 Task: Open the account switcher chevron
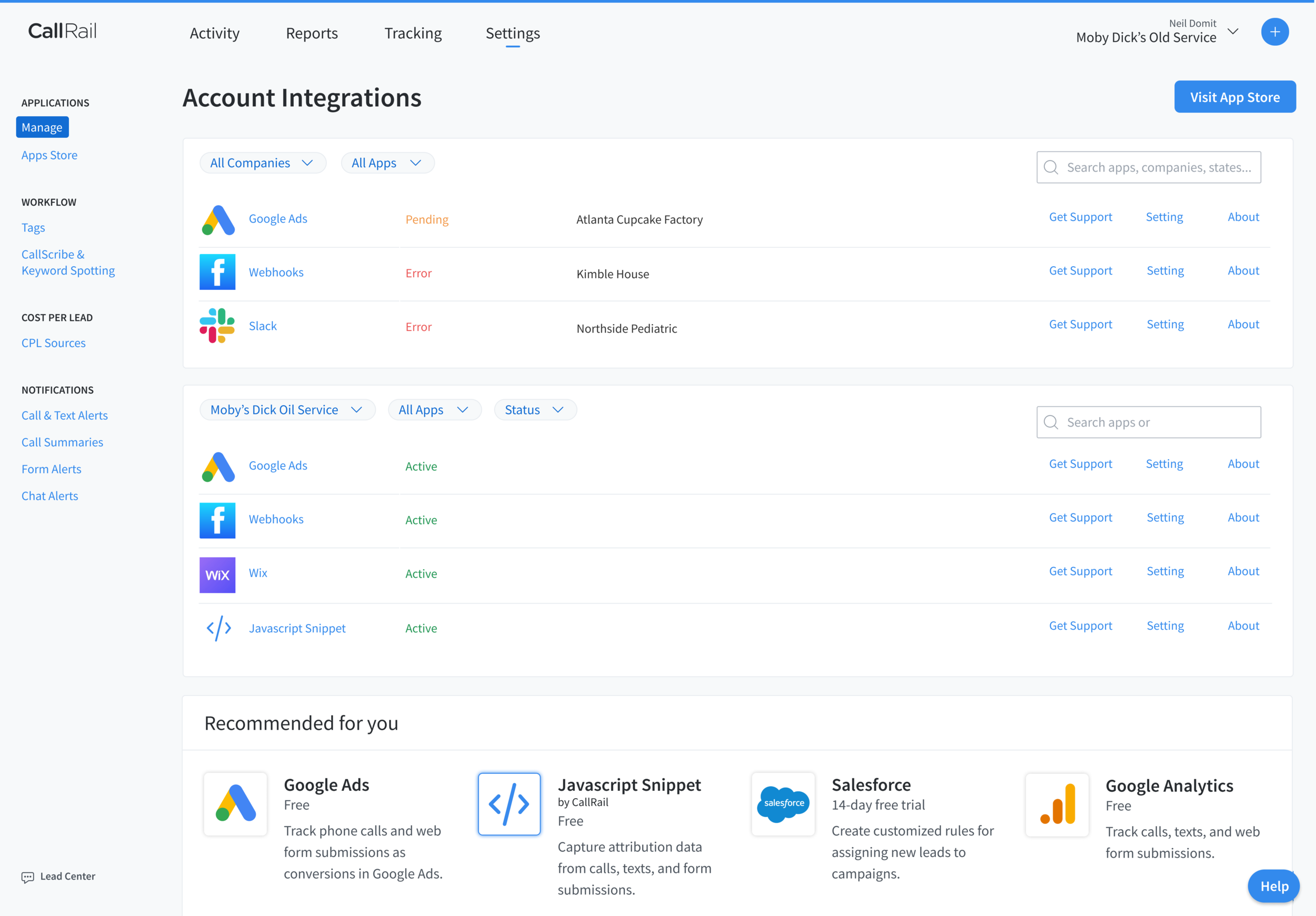(x=1233, y=32)
